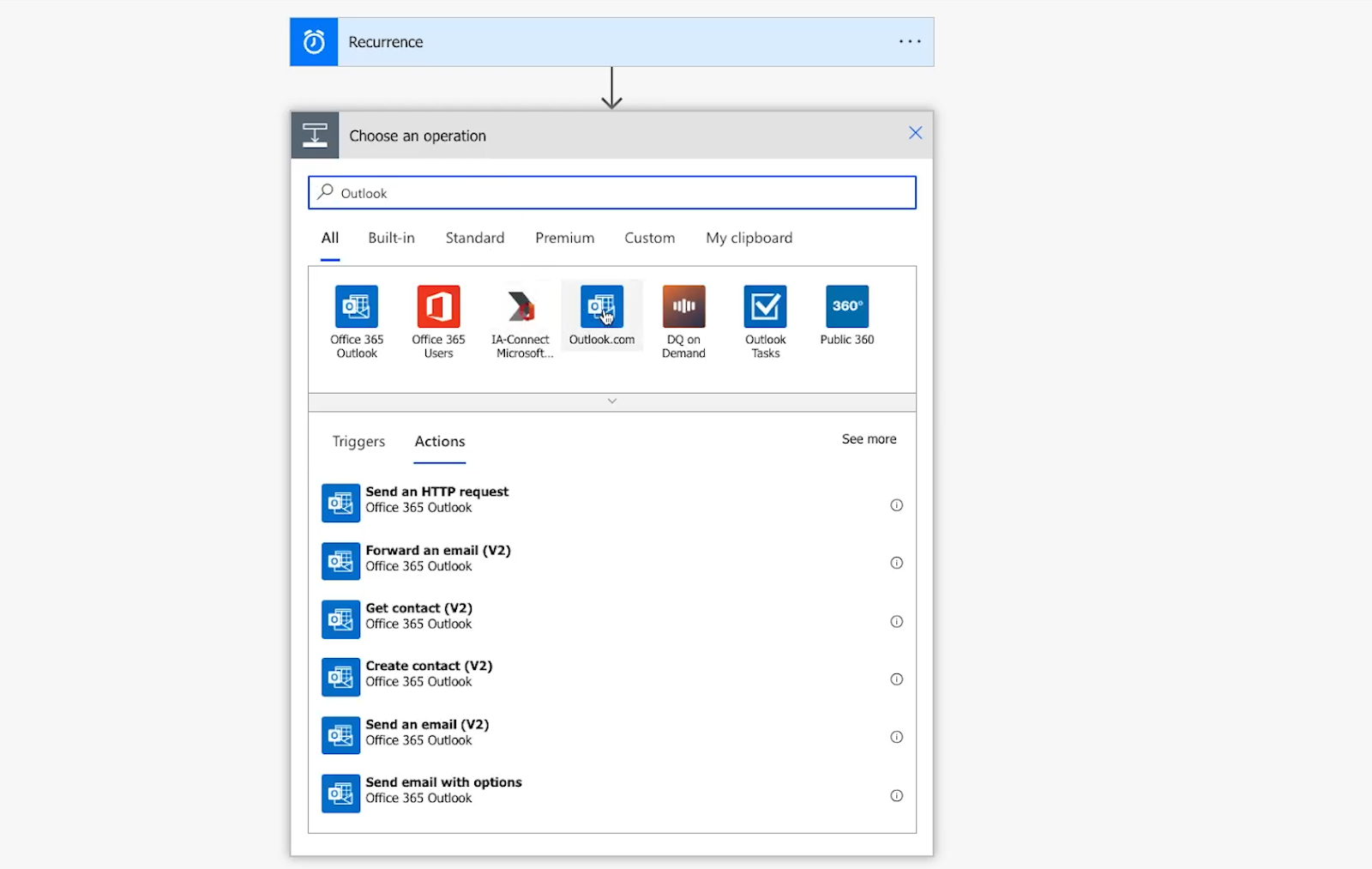The width and height of the screenshot is (1372, 869).
Task: Switch to the Custom tab
Action: point(649,238)
